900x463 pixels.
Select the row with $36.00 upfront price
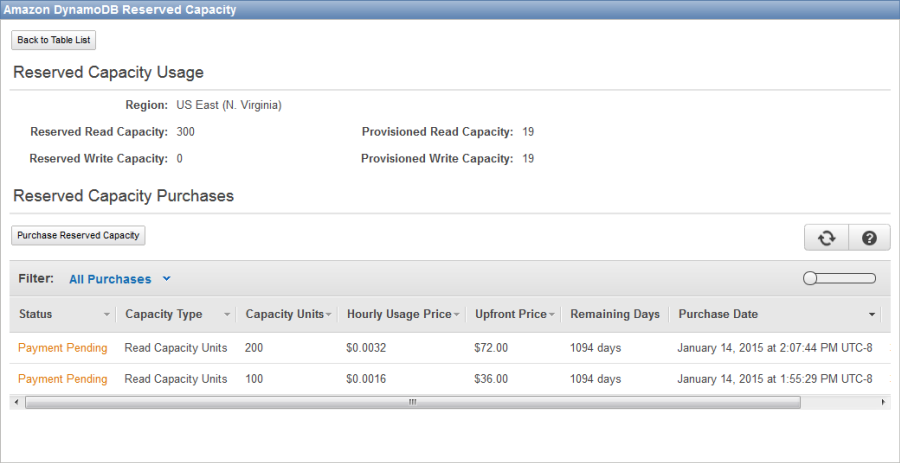491,379
